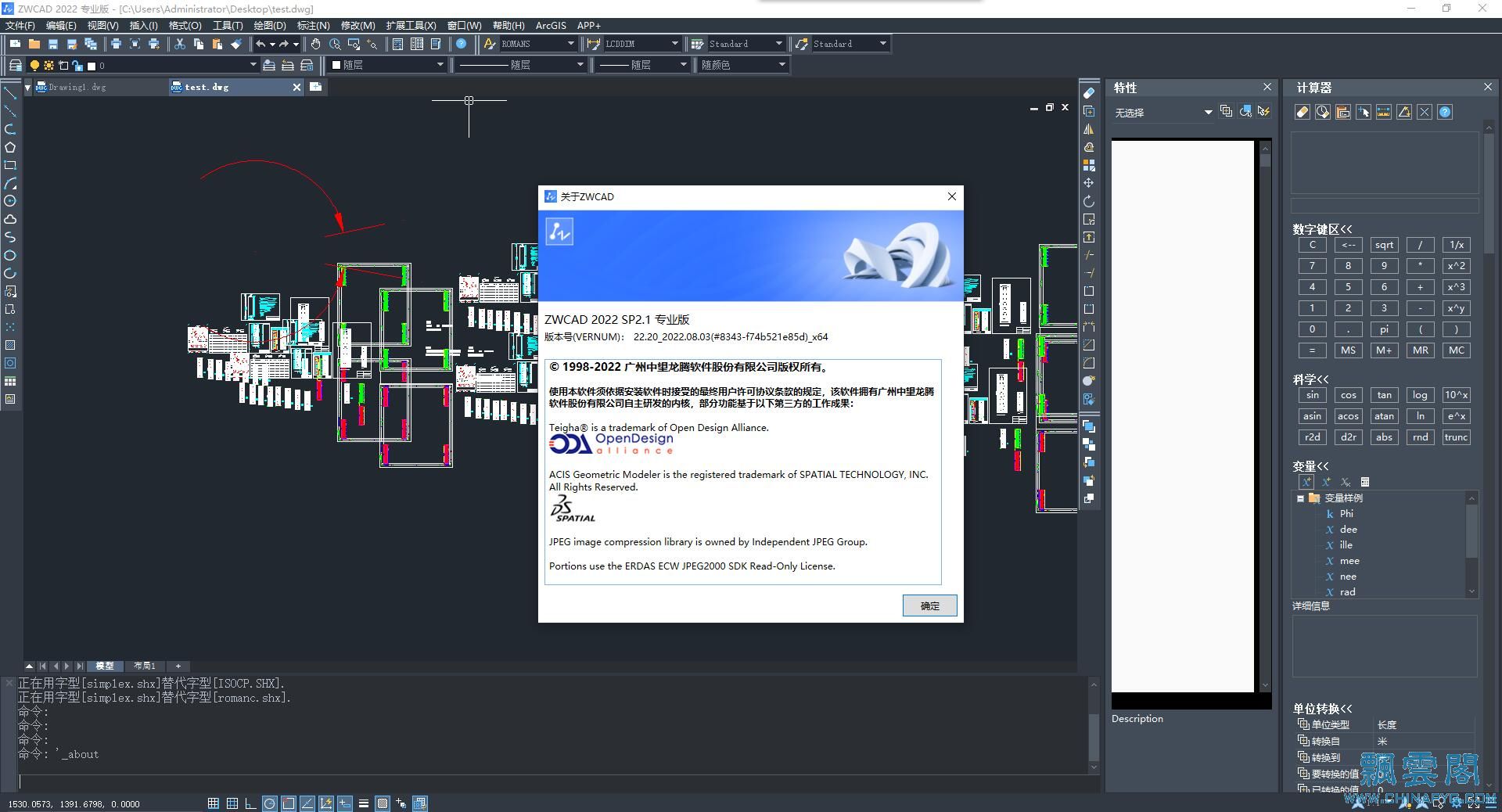
Task: Close the About ZWCAD dialog
Action: coord(952,196)
